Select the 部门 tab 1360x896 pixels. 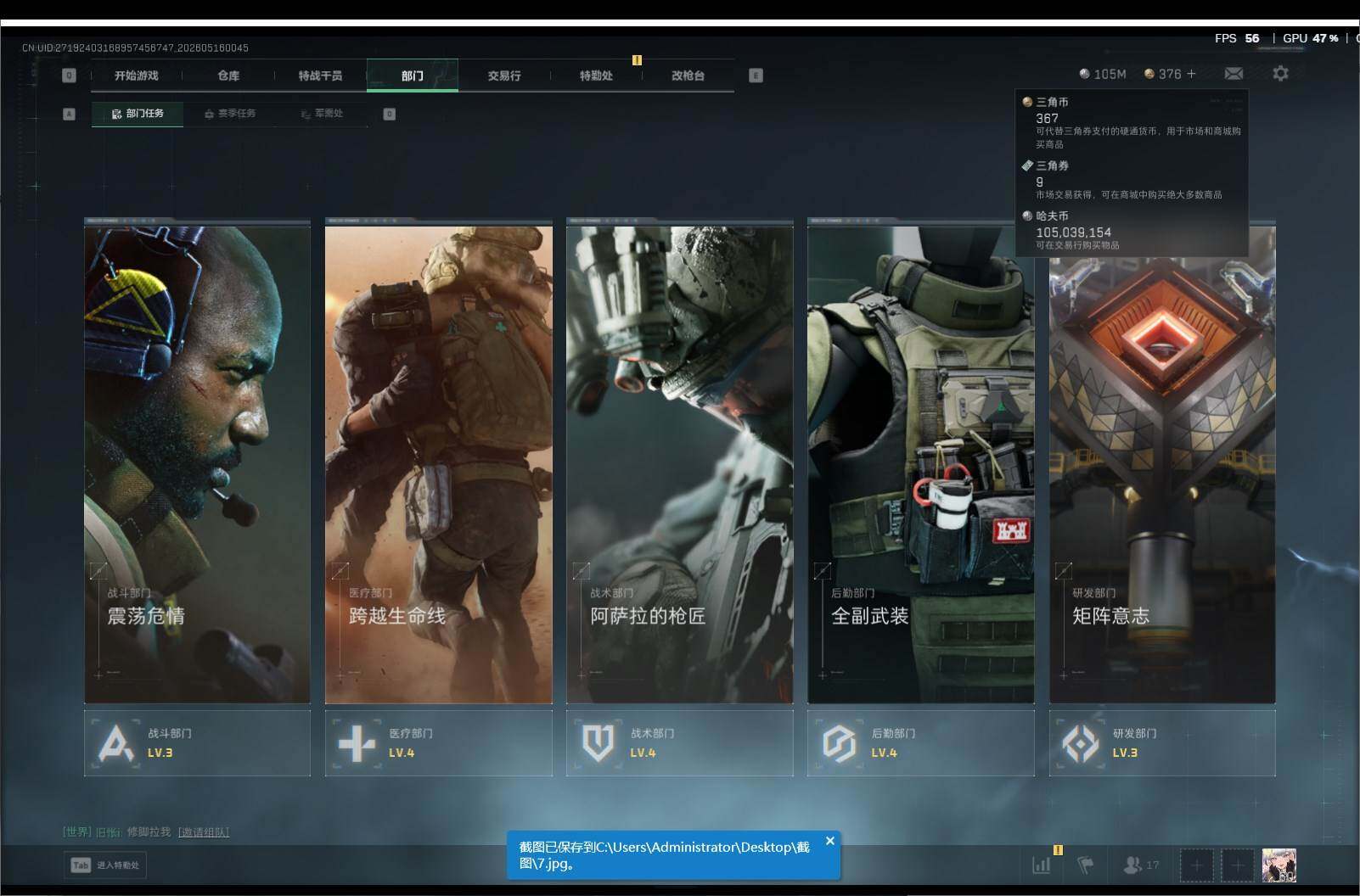point(413,76)
